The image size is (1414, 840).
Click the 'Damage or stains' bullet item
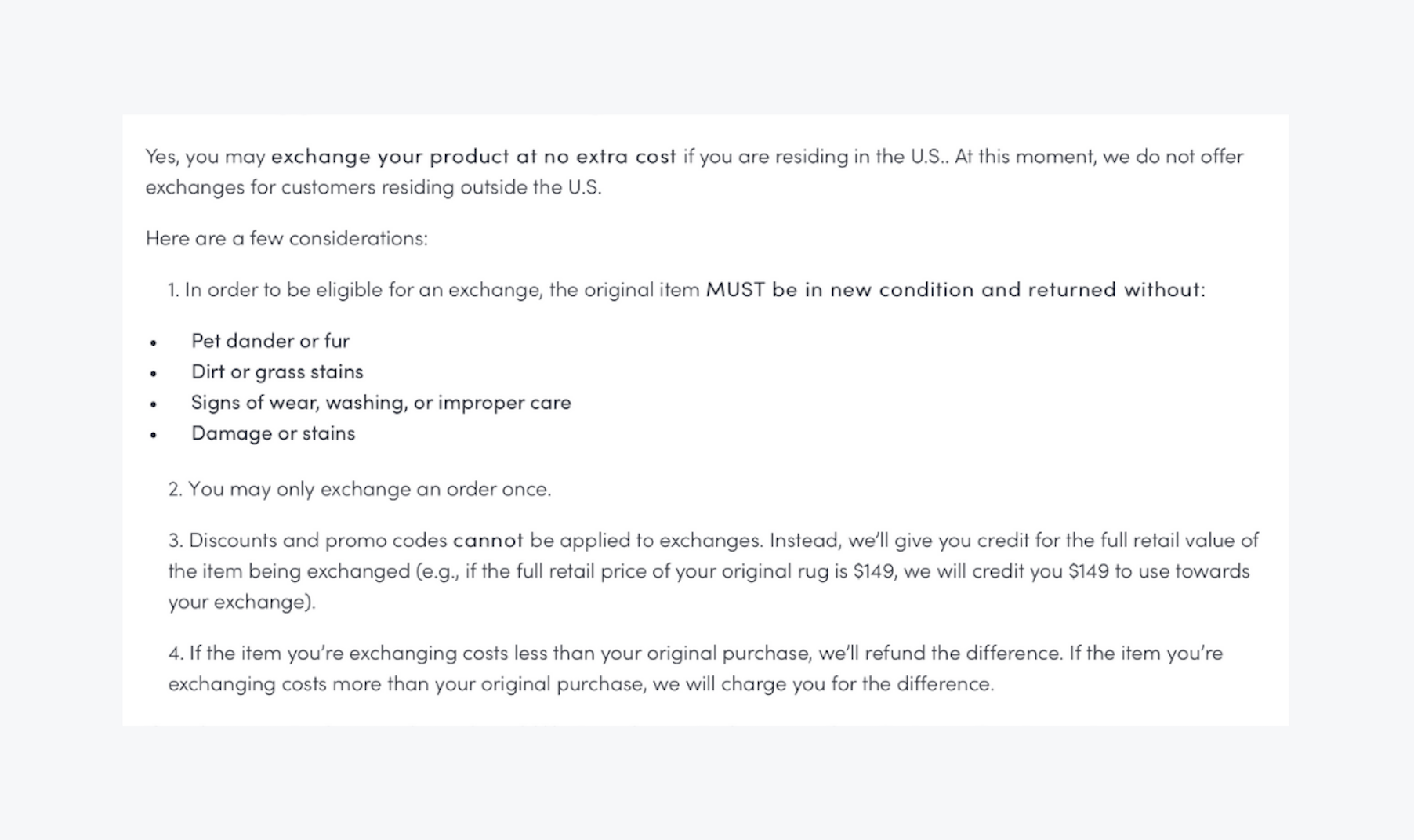(x=273, y=433)
